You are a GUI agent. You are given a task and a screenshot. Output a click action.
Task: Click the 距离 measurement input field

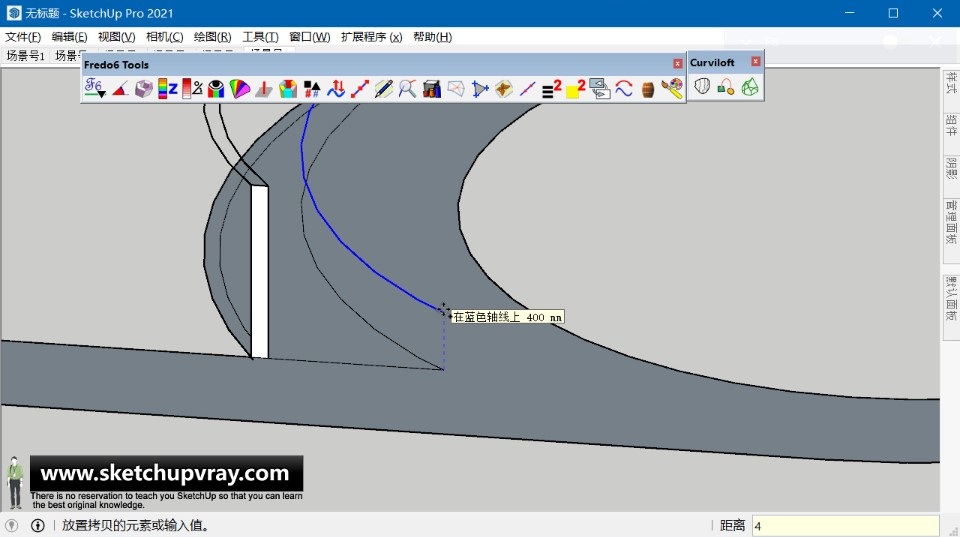[845, 526]
